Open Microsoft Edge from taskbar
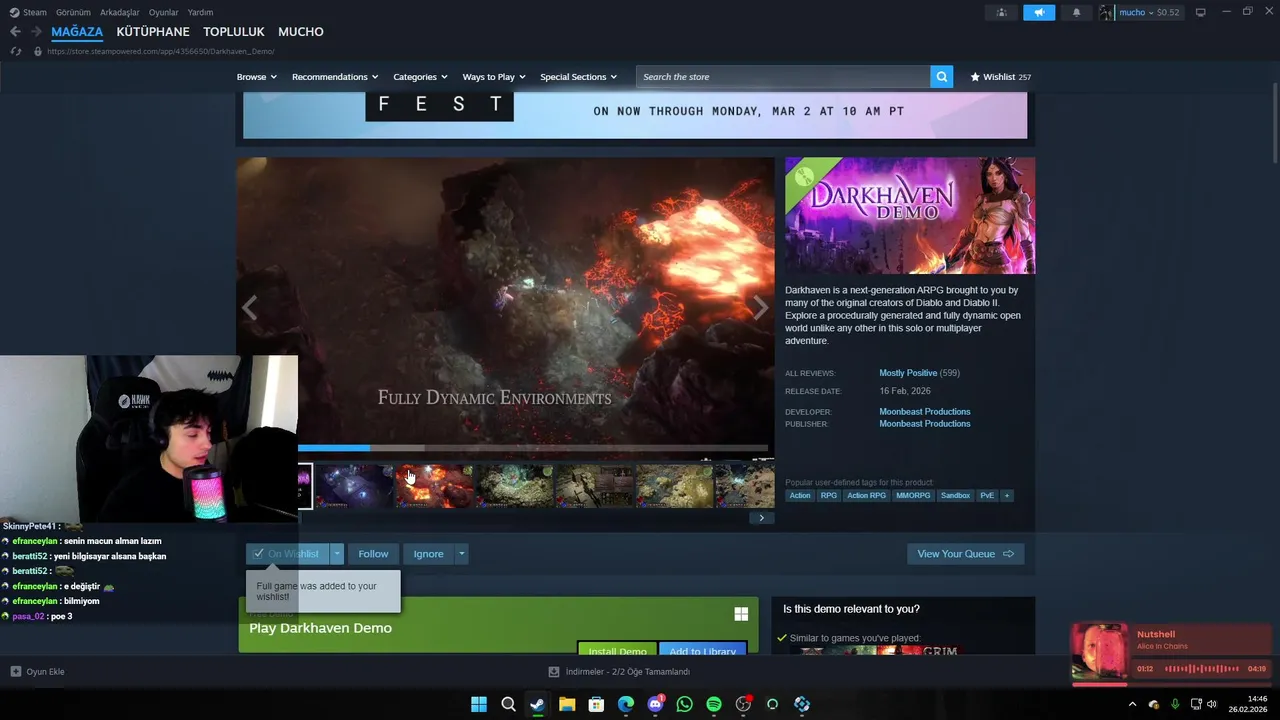Viewport: 1280px width, 720px height. pyautogui.click(x=626, y=704)
